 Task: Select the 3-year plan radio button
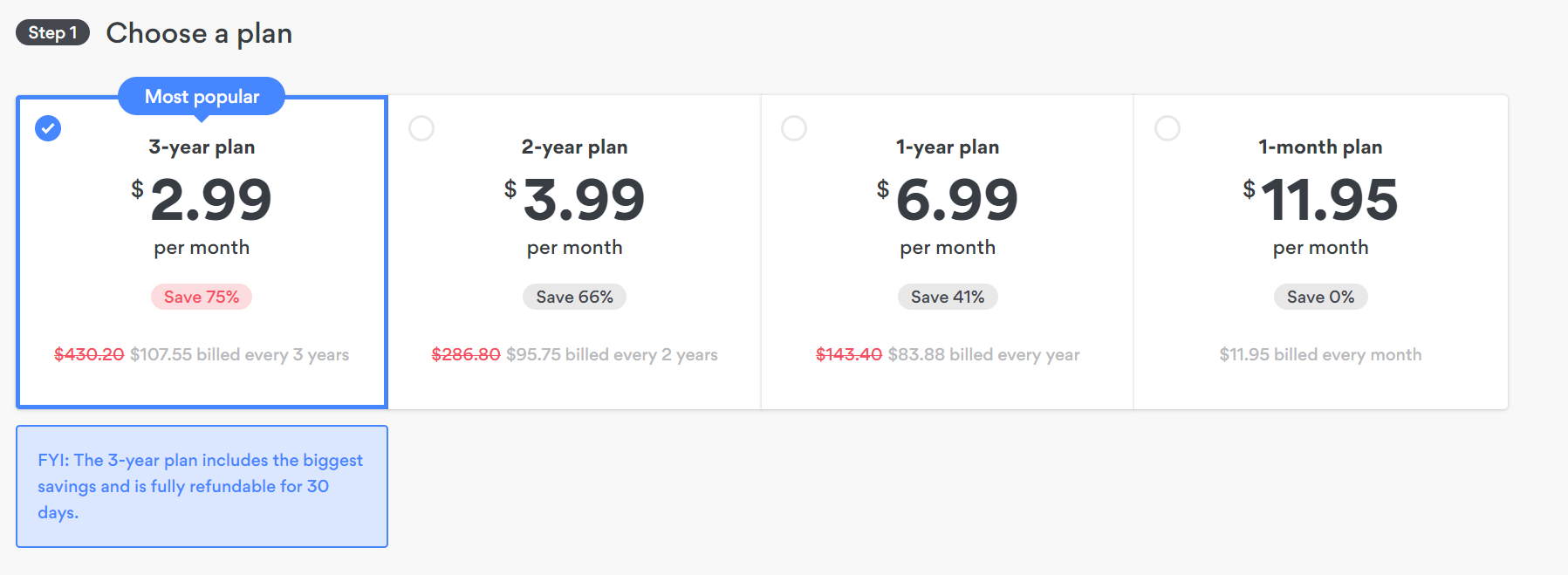click(48, 128)
